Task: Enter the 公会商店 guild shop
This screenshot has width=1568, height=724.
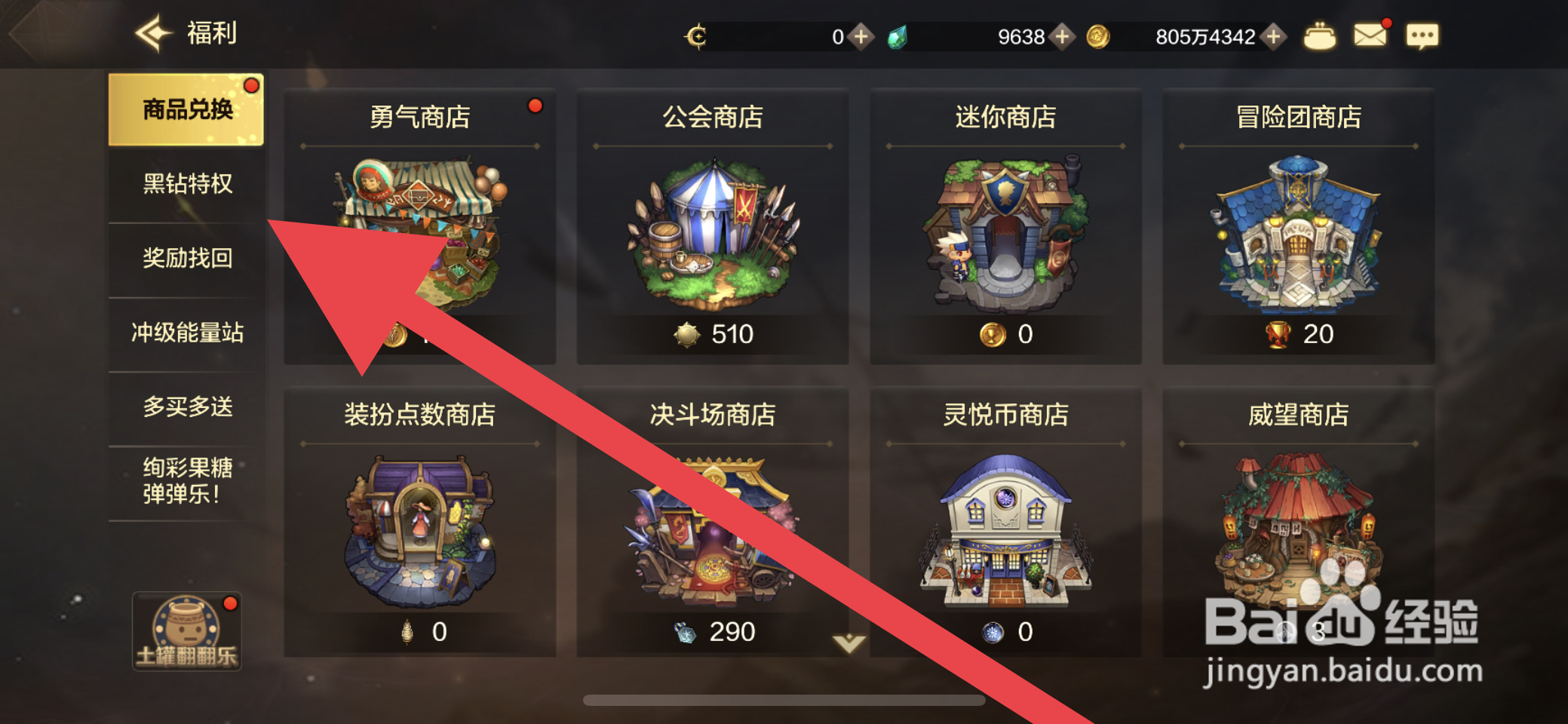Action: 713,226
